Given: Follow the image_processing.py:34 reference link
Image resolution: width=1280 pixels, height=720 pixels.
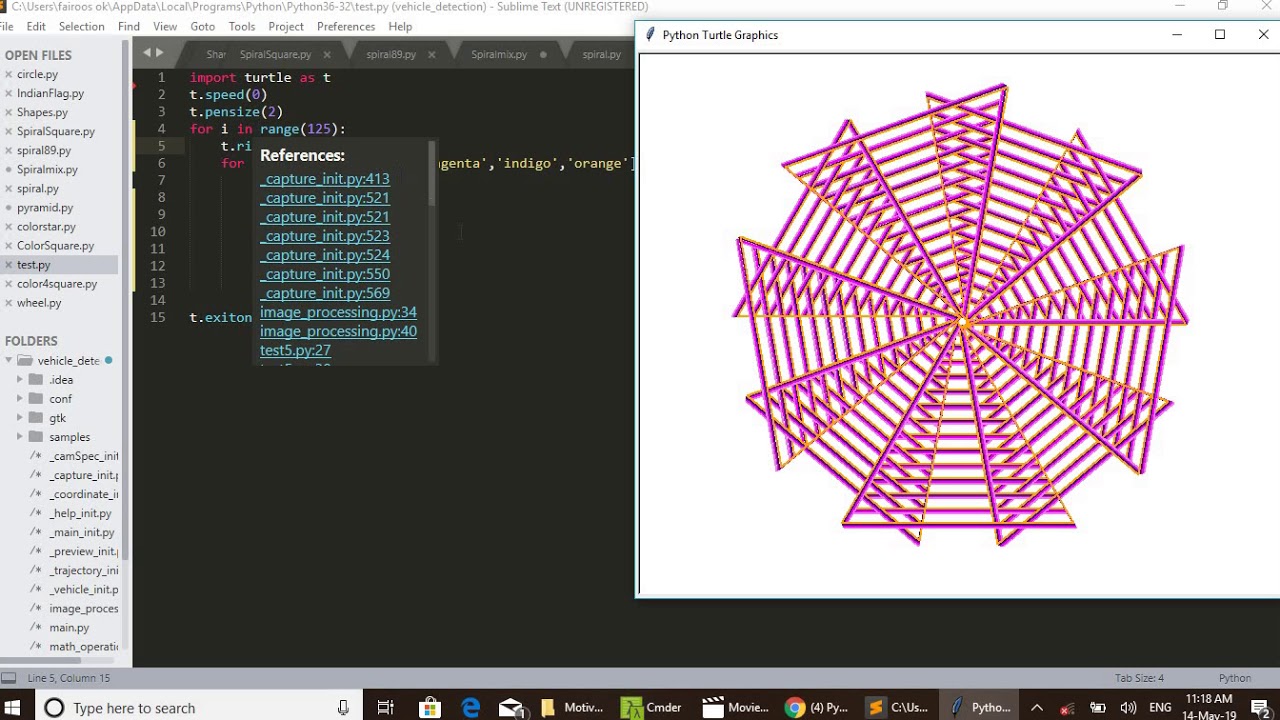Looking at the screenshot, I should (x=338, y=312).
